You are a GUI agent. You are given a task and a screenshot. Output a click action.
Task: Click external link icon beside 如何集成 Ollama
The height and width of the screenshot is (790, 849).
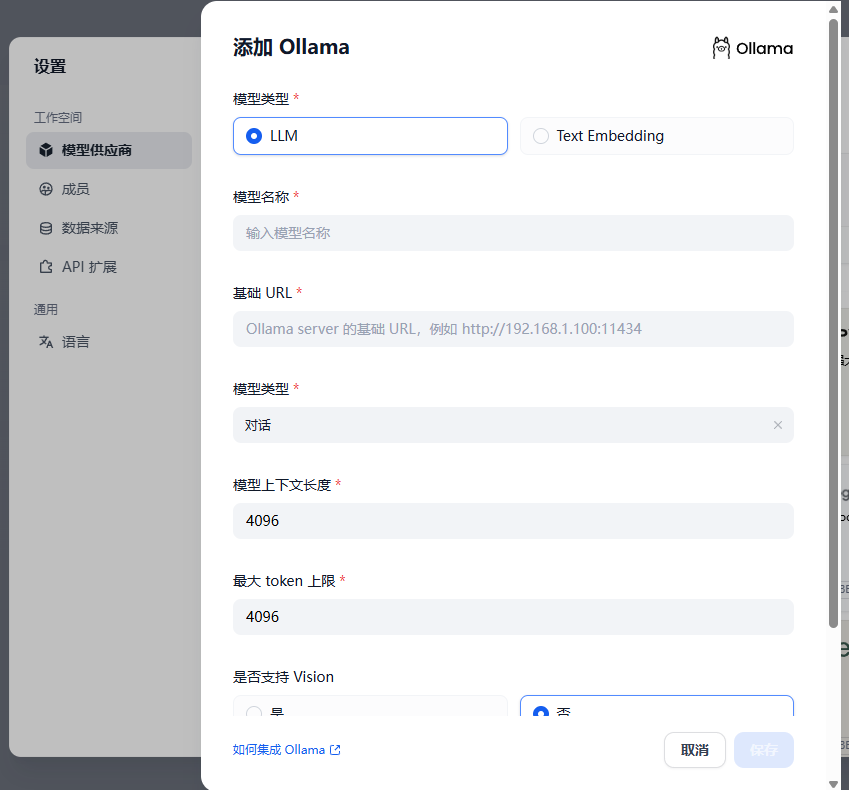pos(335,750)
